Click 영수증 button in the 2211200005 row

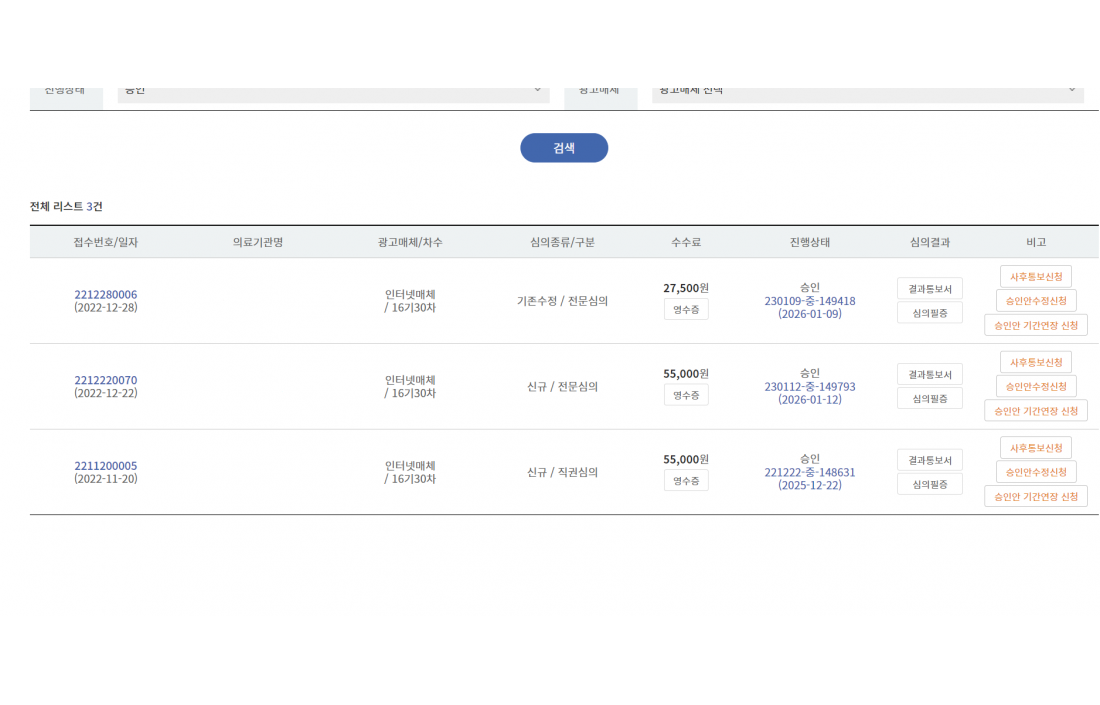click(686, 481)
